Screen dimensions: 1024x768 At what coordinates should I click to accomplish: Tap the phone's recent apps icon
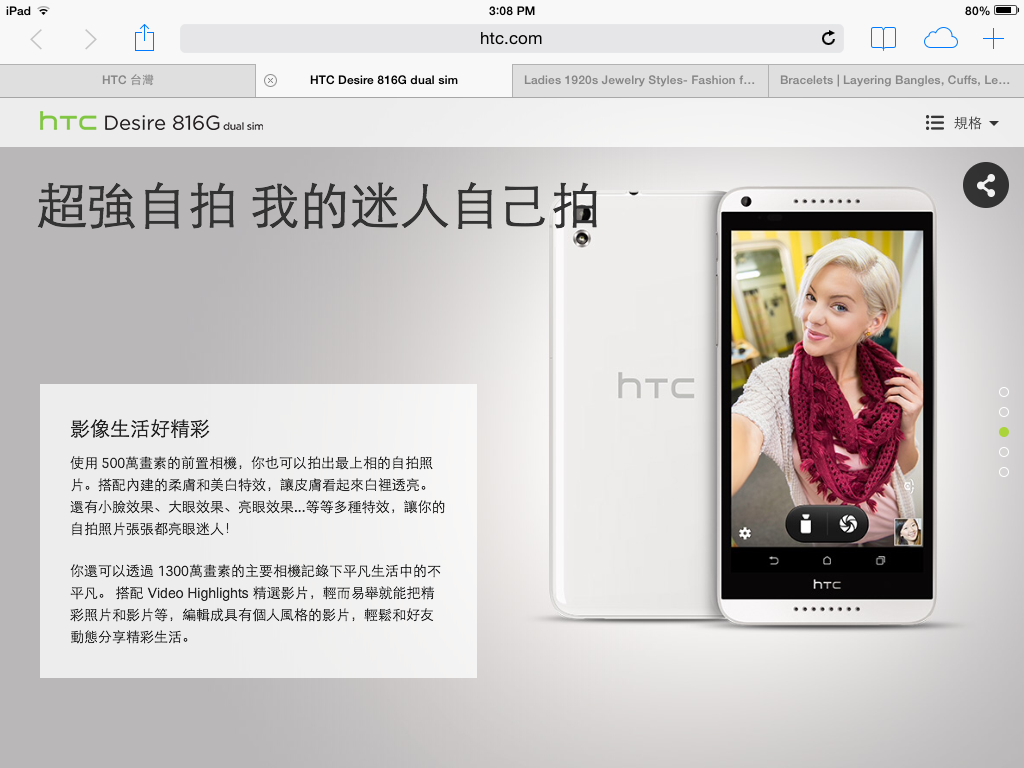click(x=880, y=560)
